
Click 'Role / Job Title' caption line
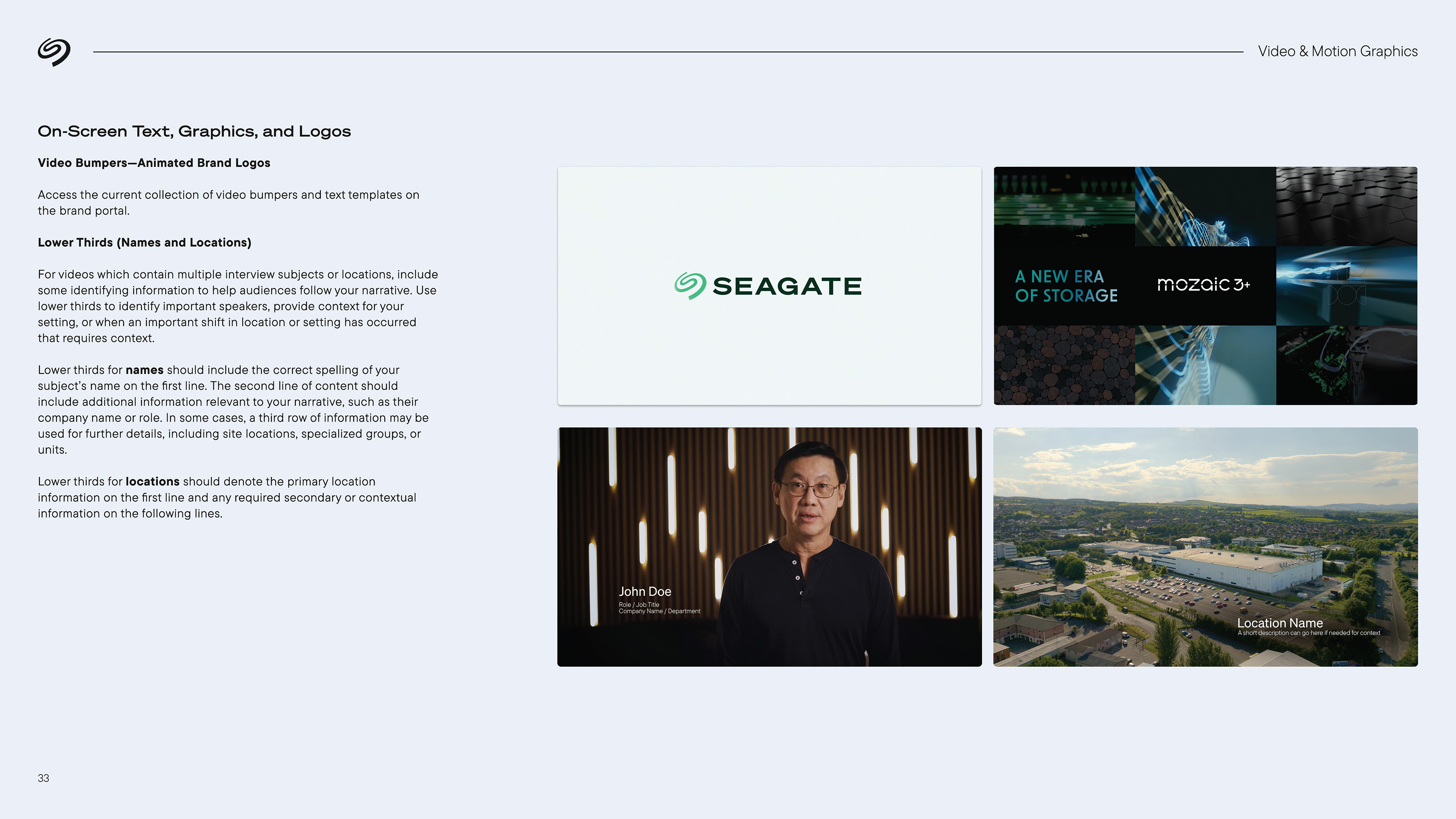[639, 605]
